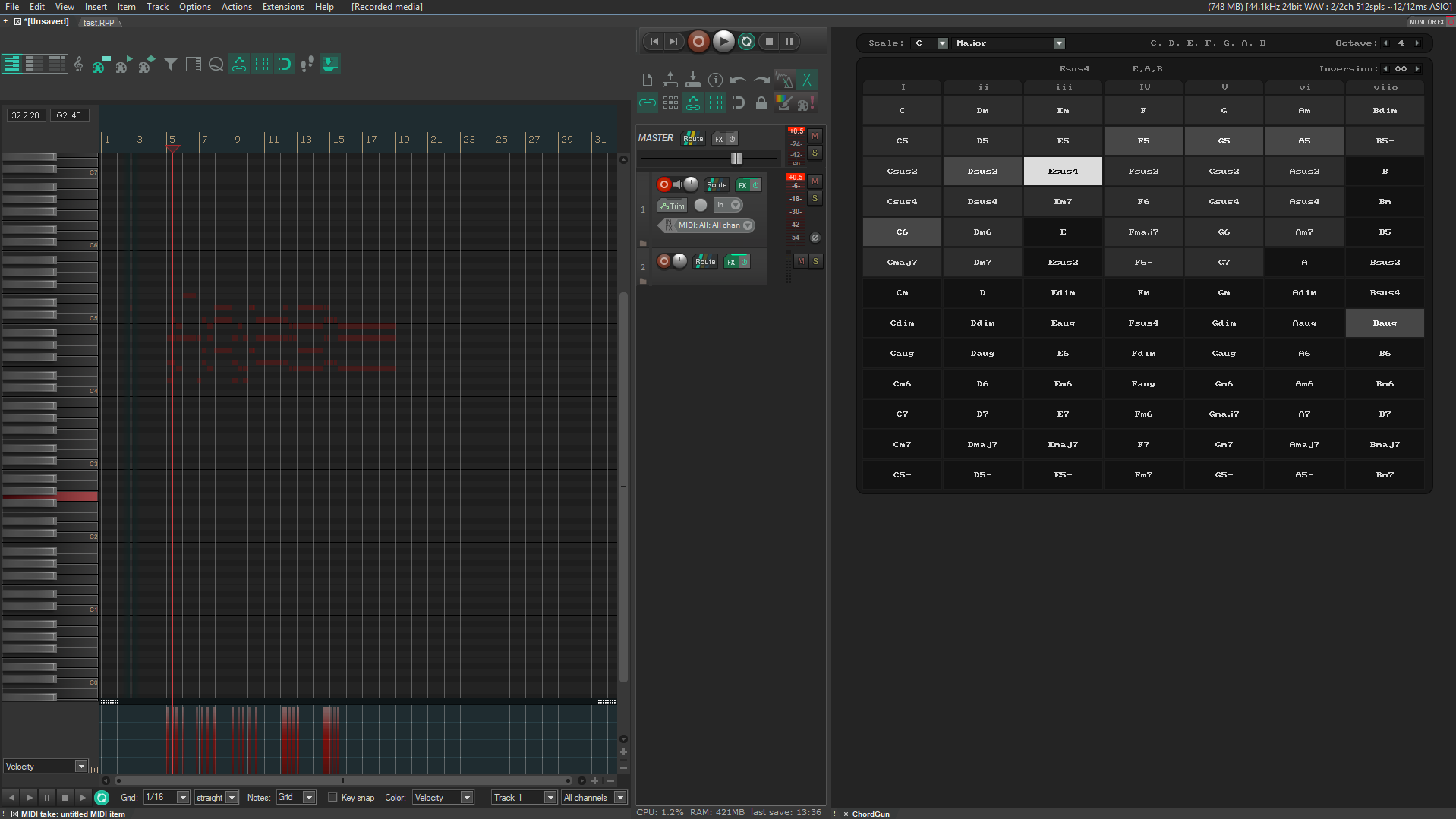The image size is (1456, 819).
Task: Toggle repeat loop in main transport
Action: pos(747,42)
